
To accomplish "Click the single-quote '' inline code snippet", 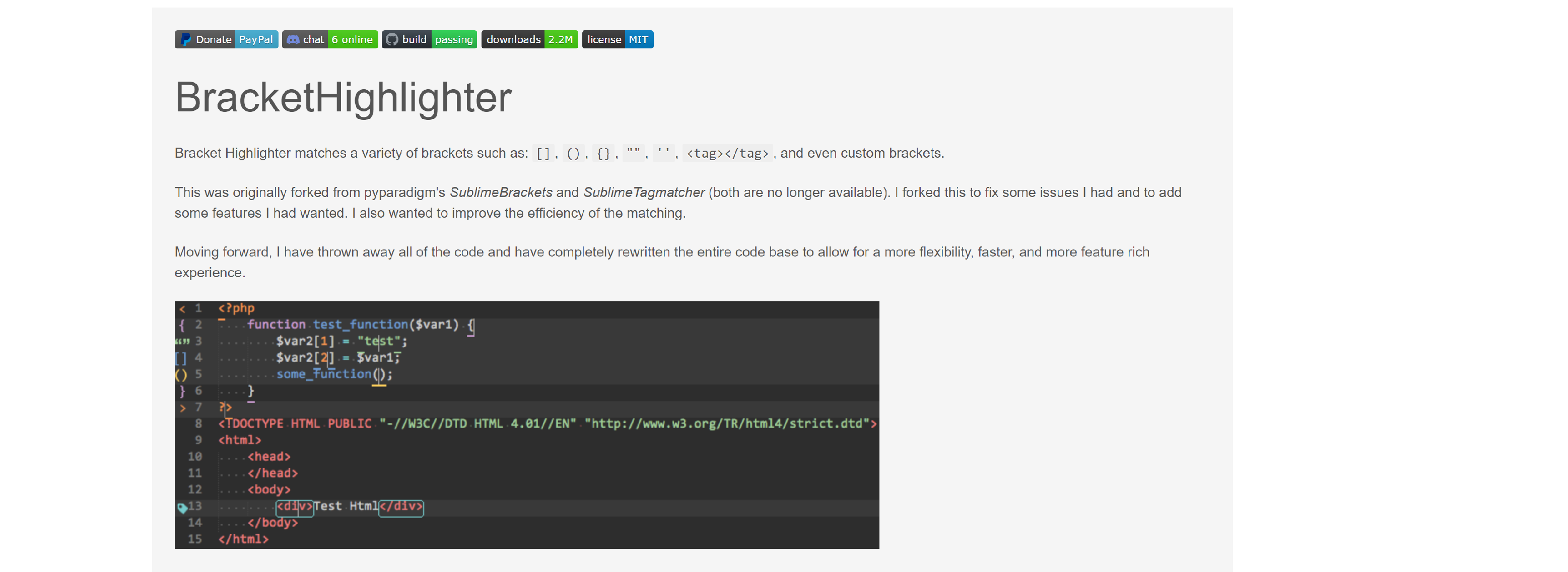I will pos(663,154).
